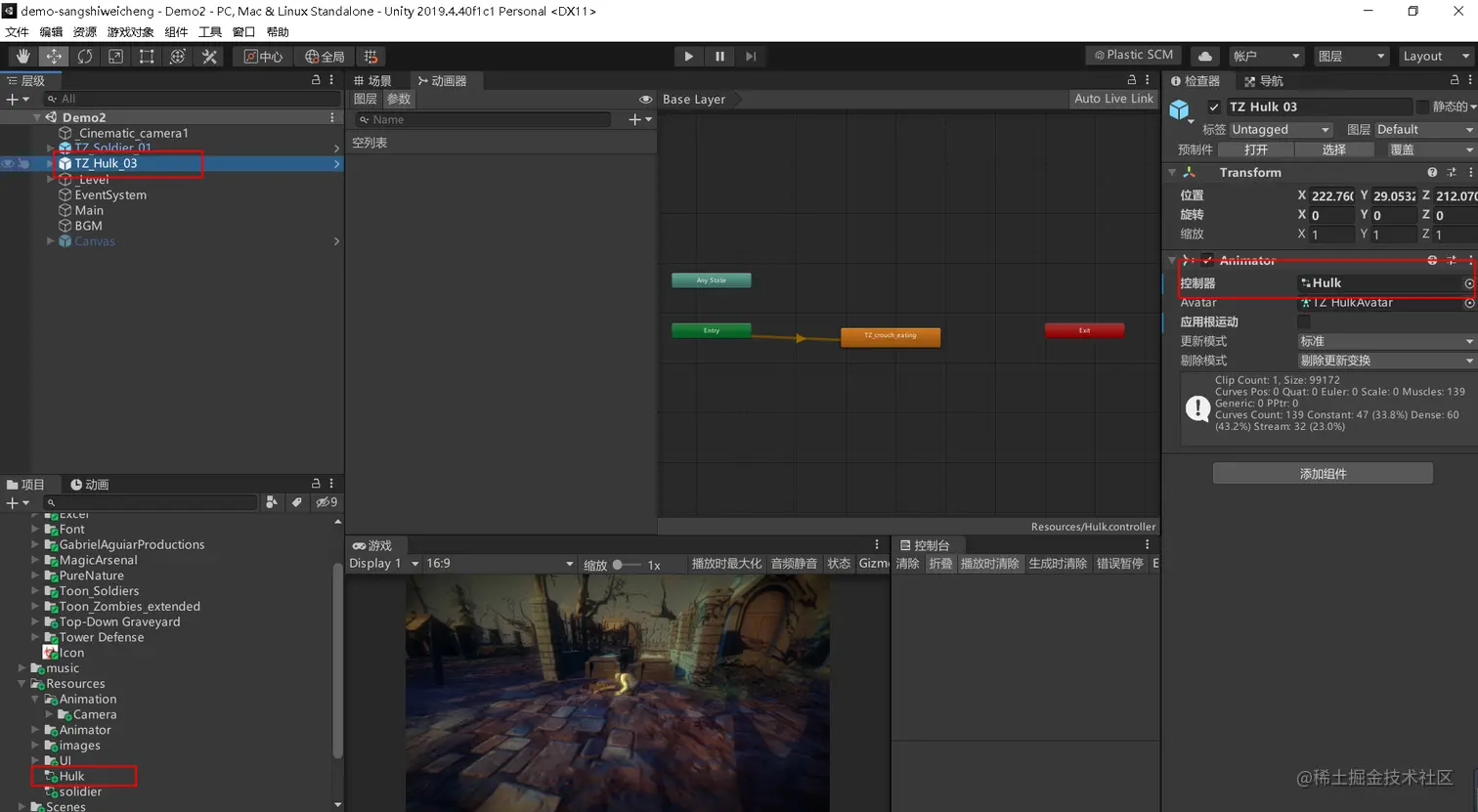Search by label icon in Project panel

pos(296,502)
